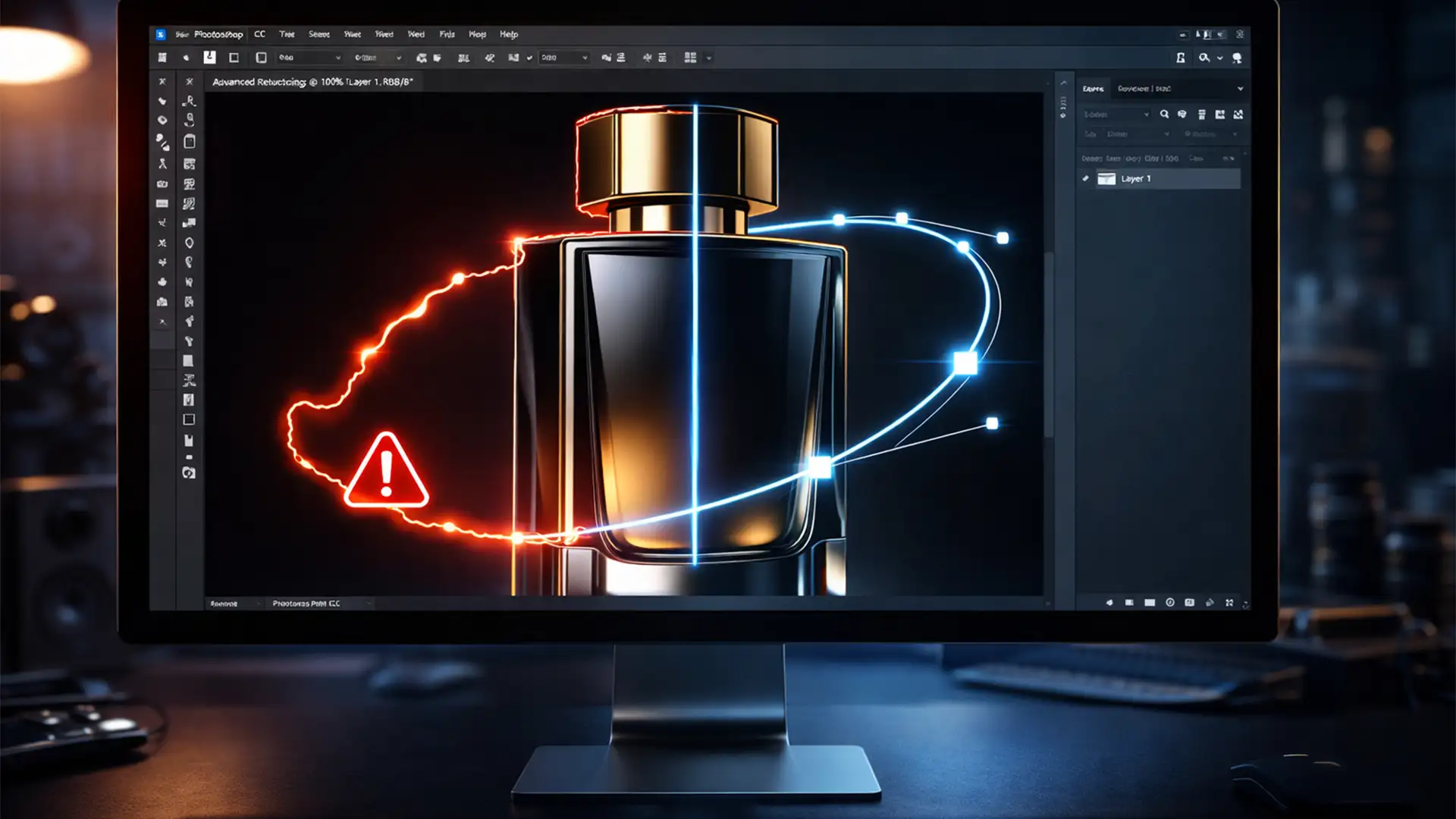Switch to the Layers tab in the right panel
This screenshot has width=1456, height=819.
click(x=1093, y=89)
